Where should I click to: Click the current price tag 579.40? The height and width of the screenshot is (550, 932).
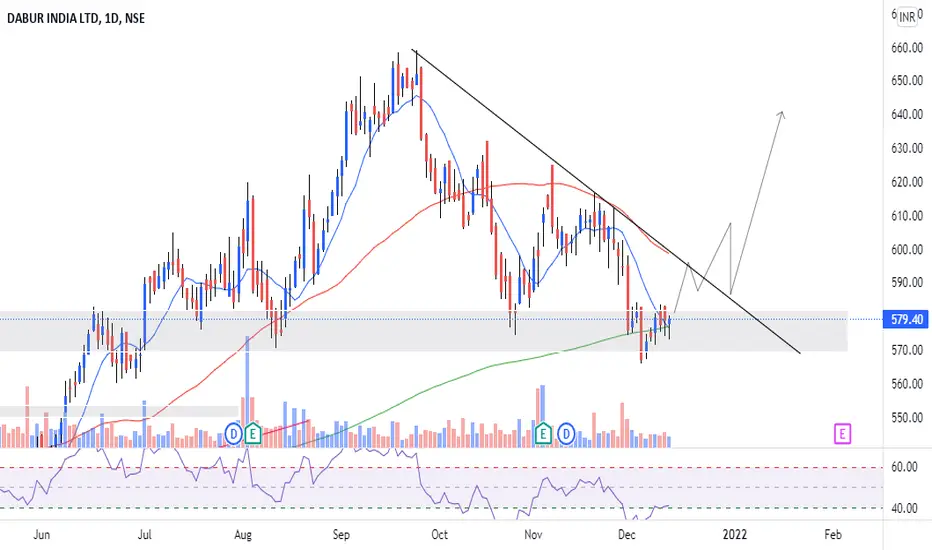[906, 320]
